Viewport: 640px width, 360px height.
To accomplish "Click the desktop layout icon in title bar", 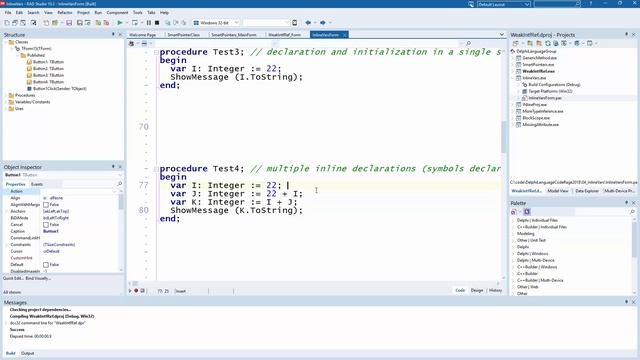I will [471, 4].
